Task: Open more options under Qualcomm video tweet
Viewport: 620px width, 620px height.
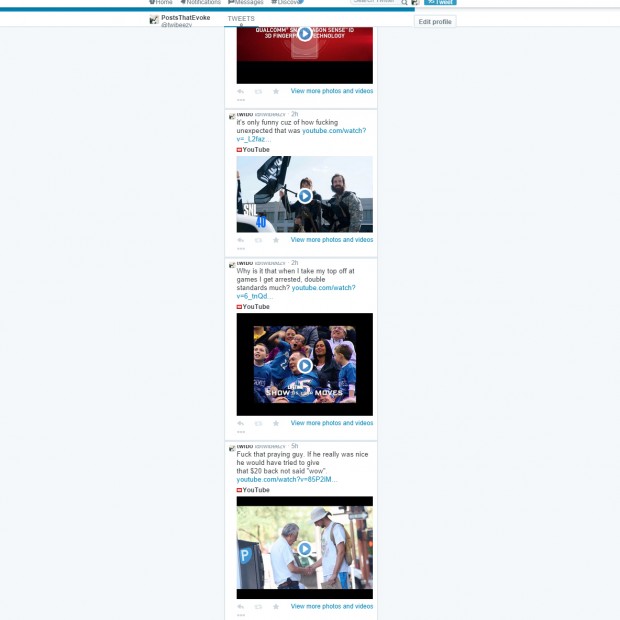Action: point(240,100)
